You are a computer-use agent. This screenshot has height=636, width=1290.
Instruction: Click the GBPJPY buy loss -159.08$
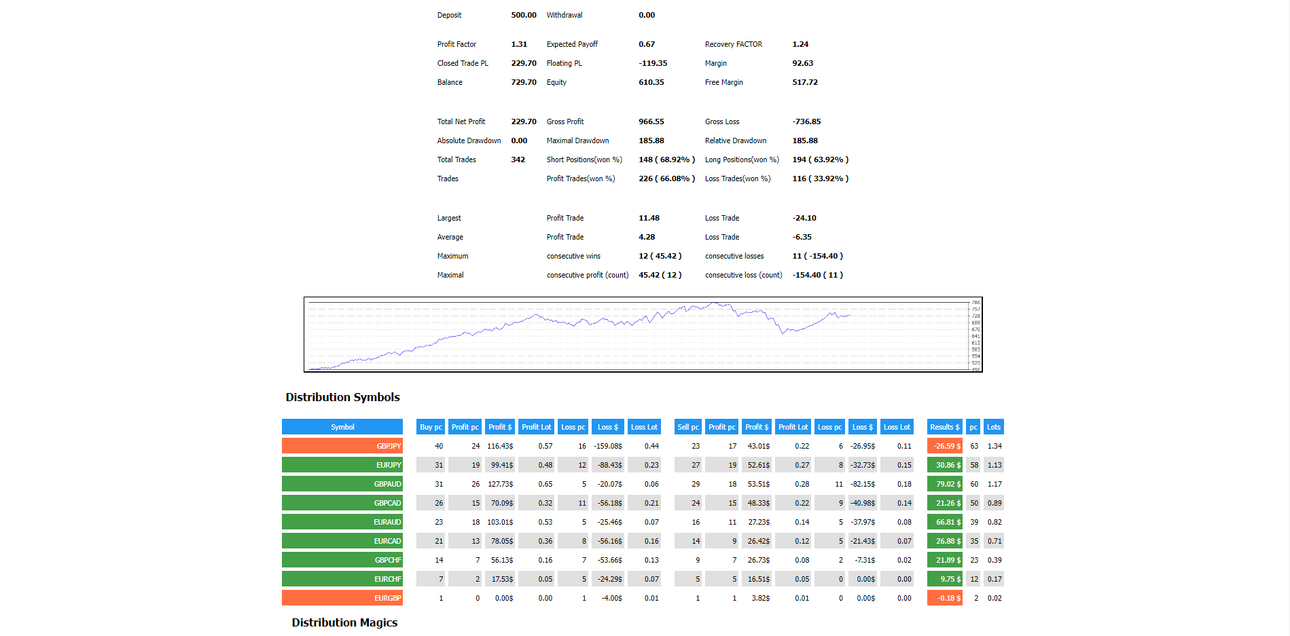607,446
